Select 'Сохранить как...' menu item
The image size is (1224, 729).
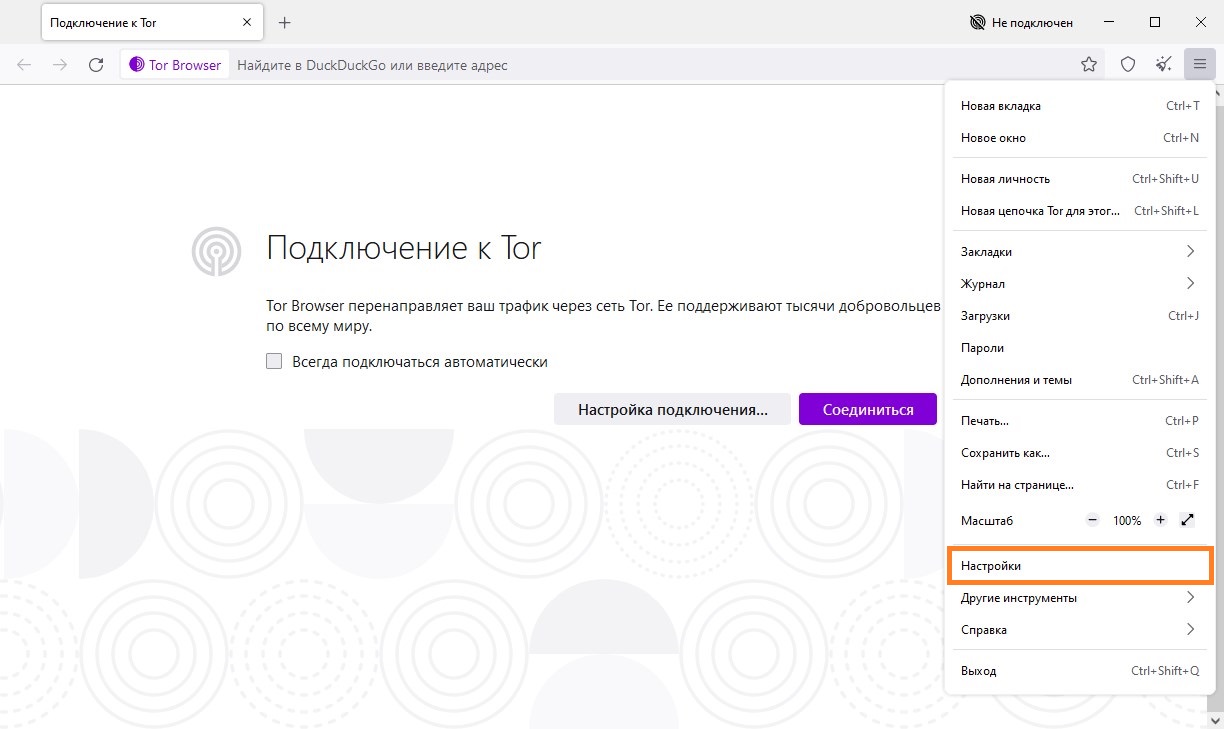coord(1078,453)
